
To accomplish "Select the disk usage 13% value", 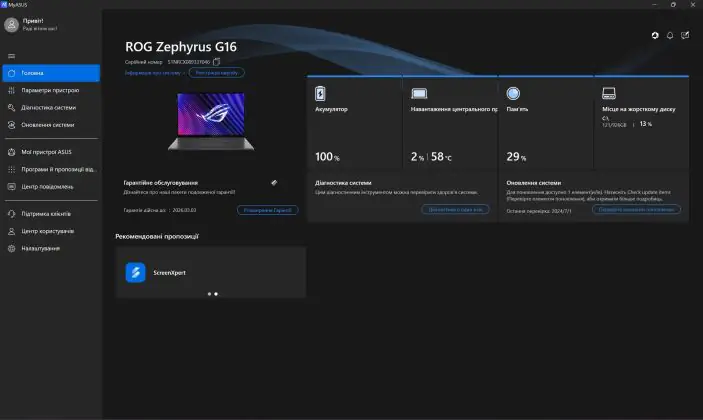I will [646, 124].
